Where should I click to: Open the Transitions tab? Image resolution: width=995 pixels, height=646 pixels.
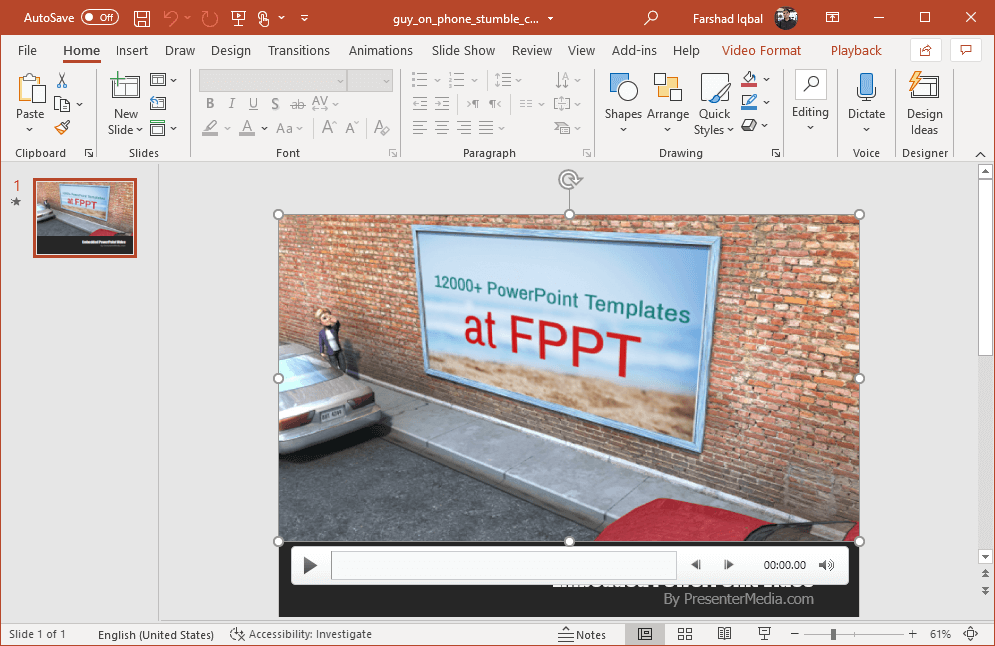tap(298, 50)
